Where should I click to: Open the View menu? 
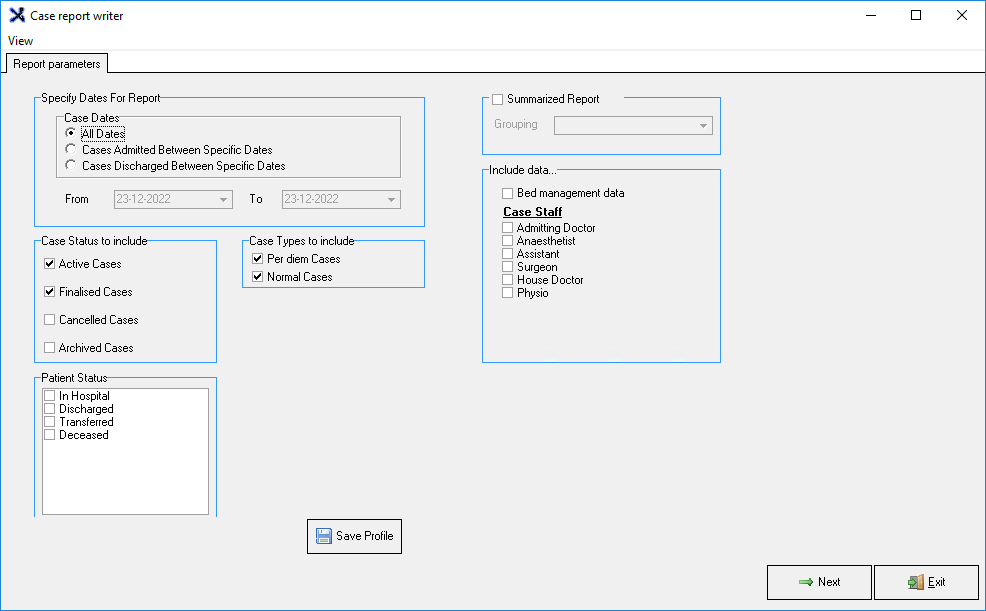click(x=20, y=41)
